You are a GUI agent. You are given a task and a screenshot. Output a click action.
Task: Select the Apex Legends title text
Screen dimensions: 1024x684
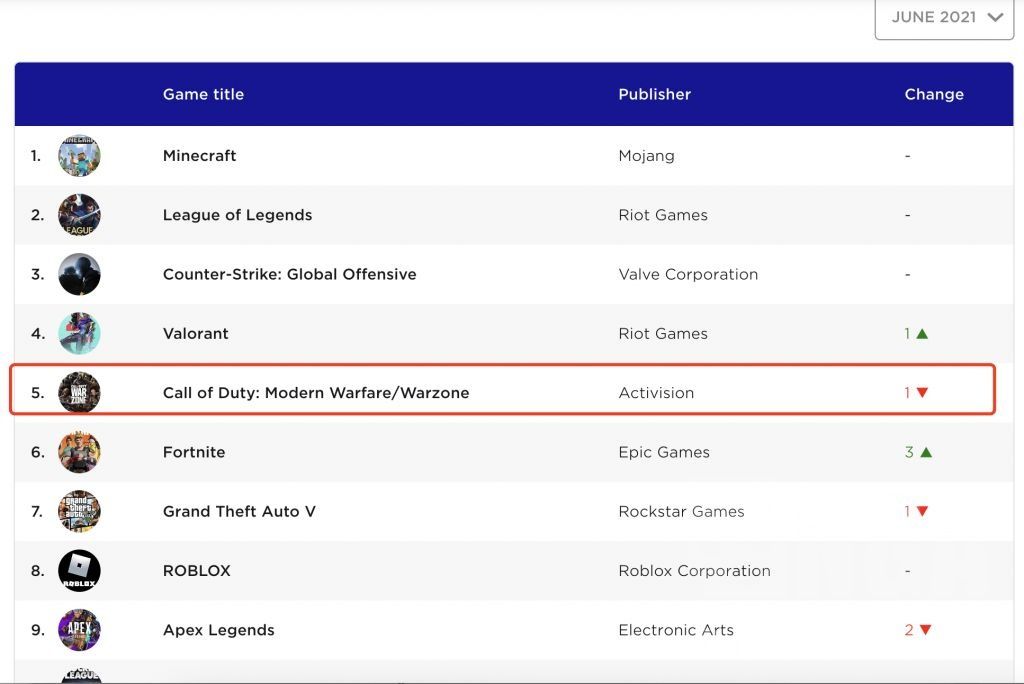tap(219, 630)
